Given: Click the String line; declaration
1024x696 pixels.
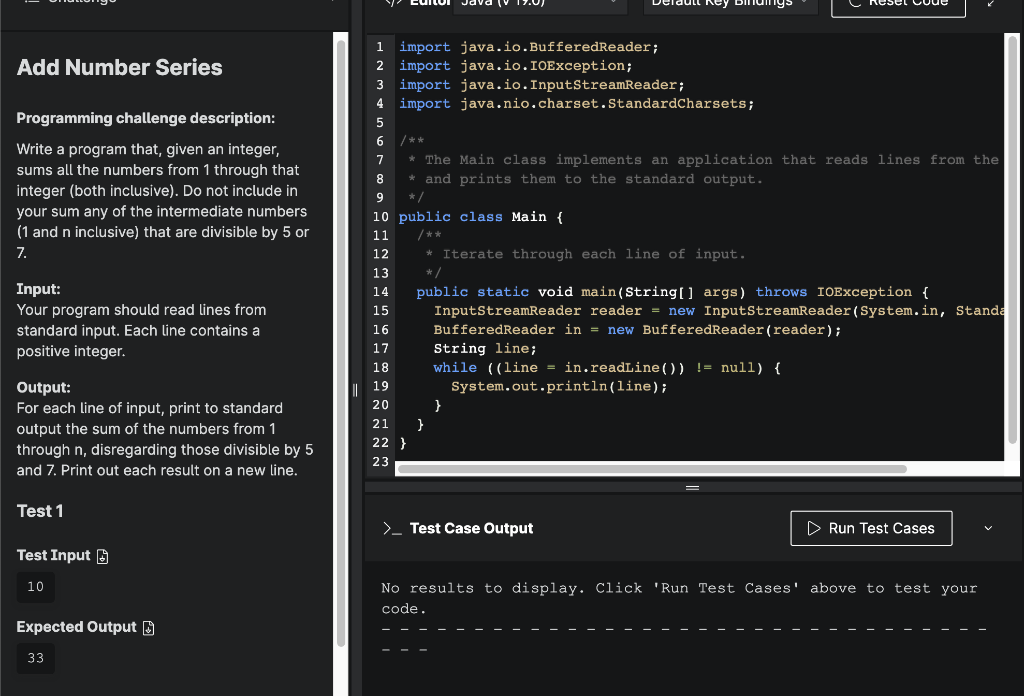Looking at the screenshot, I should tap(485, 349).
